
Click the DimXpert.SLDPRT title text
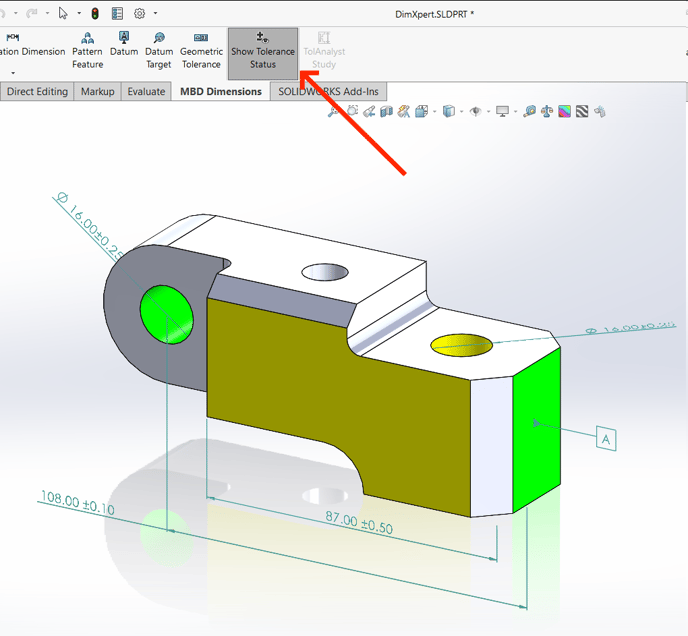(x=434, y=14)
